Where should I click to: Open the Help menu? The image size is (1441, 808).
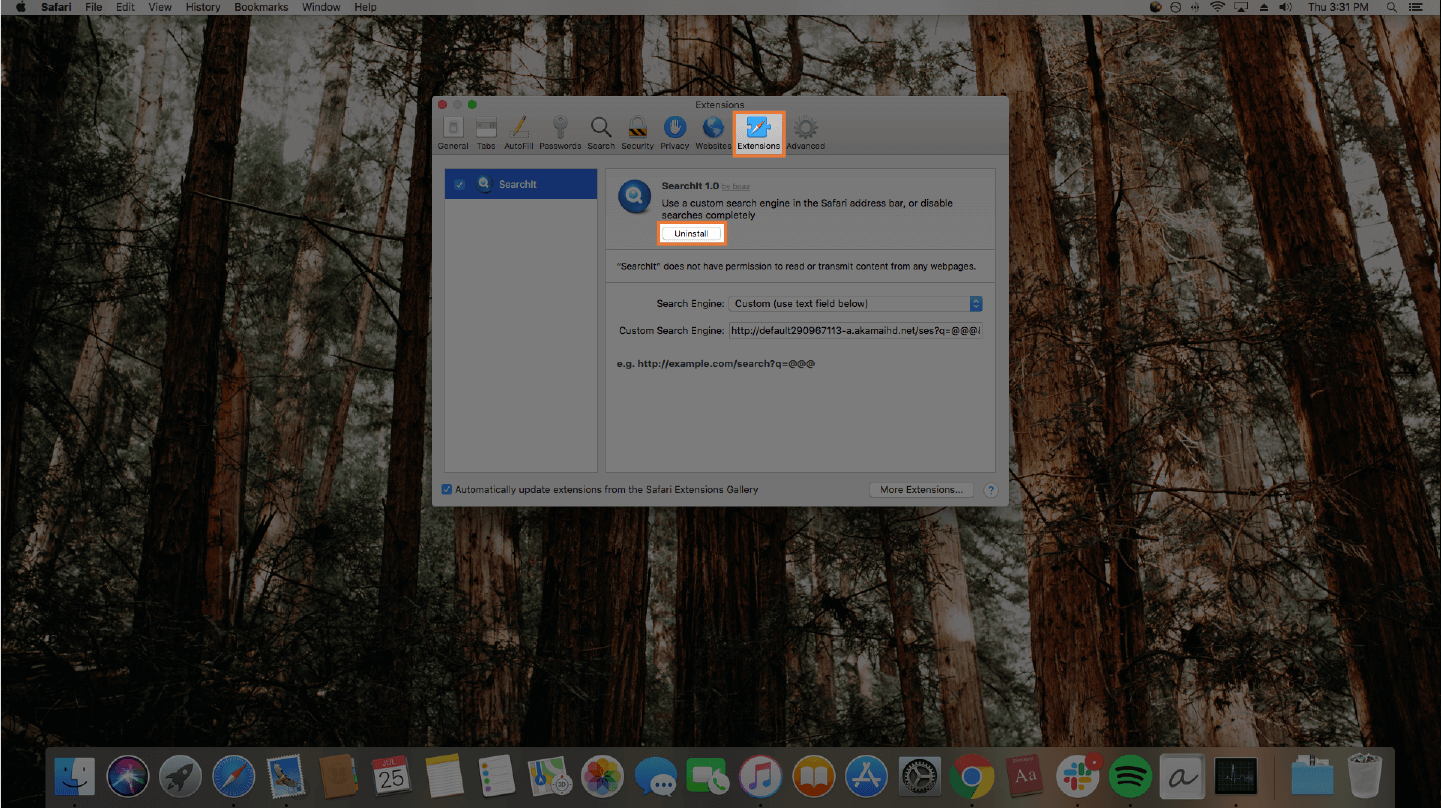tap(366, 7)
